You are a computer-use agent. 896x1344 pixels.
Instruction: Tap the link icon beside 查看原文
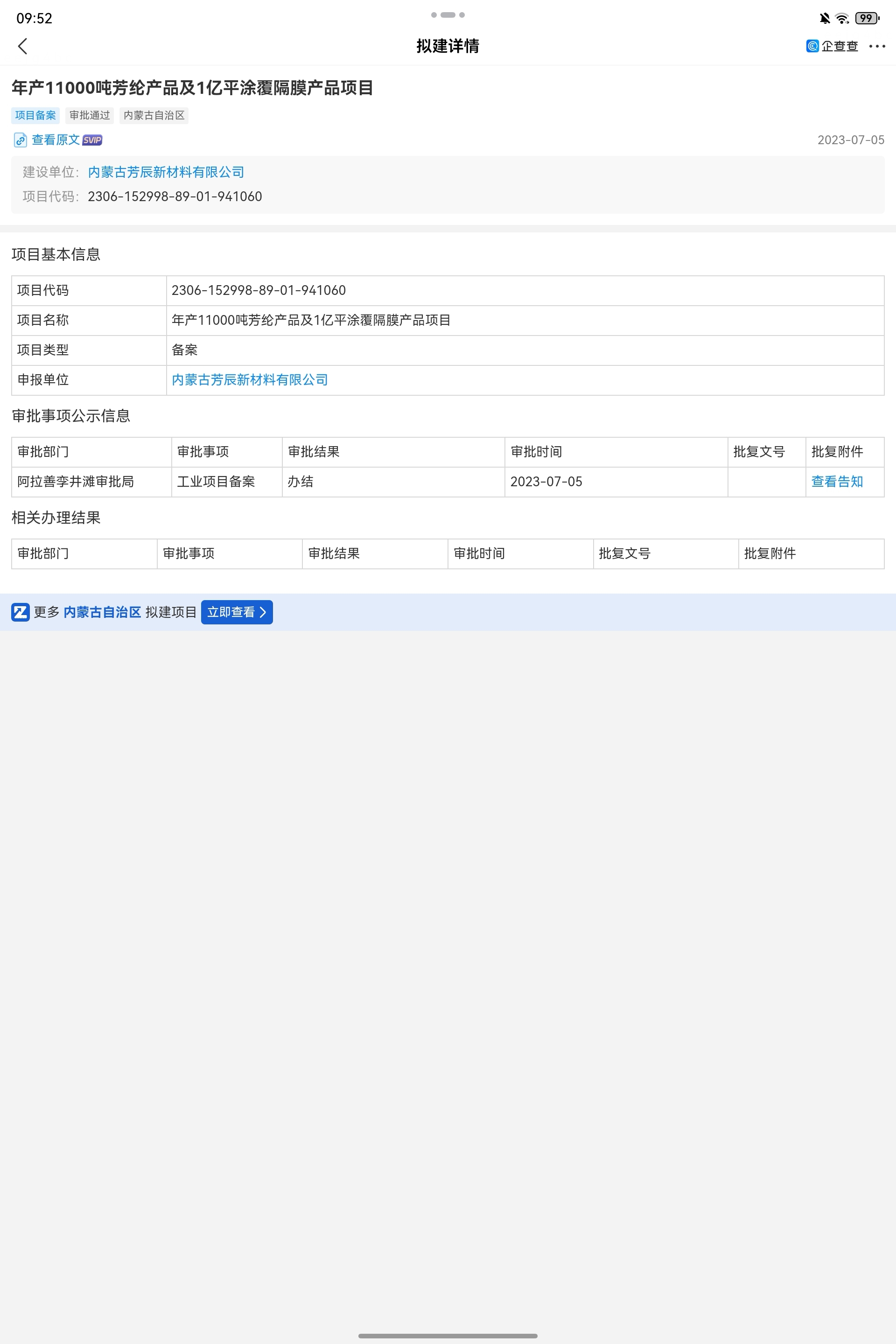(x=21, y=140)
